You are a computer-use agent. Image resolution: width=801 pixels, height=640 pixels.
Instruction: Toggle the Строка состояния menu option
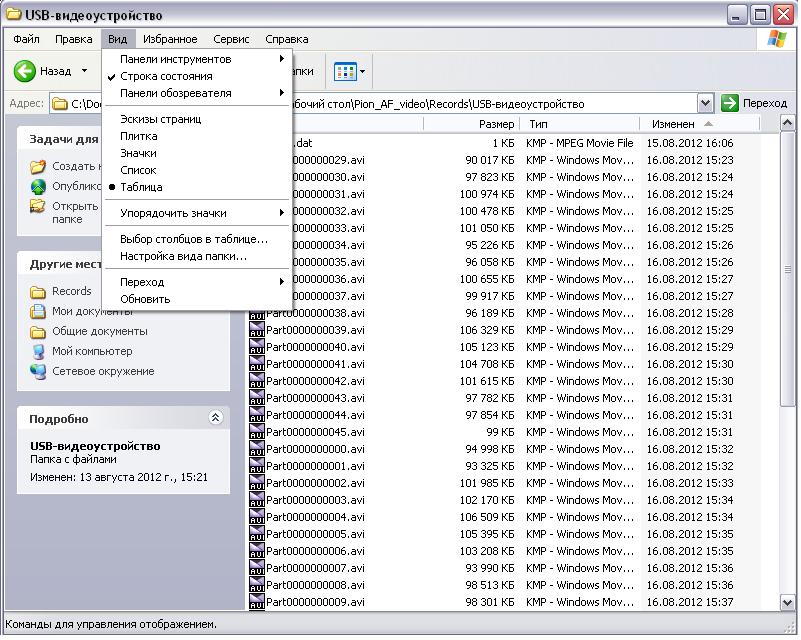click(x=166, y=76)
